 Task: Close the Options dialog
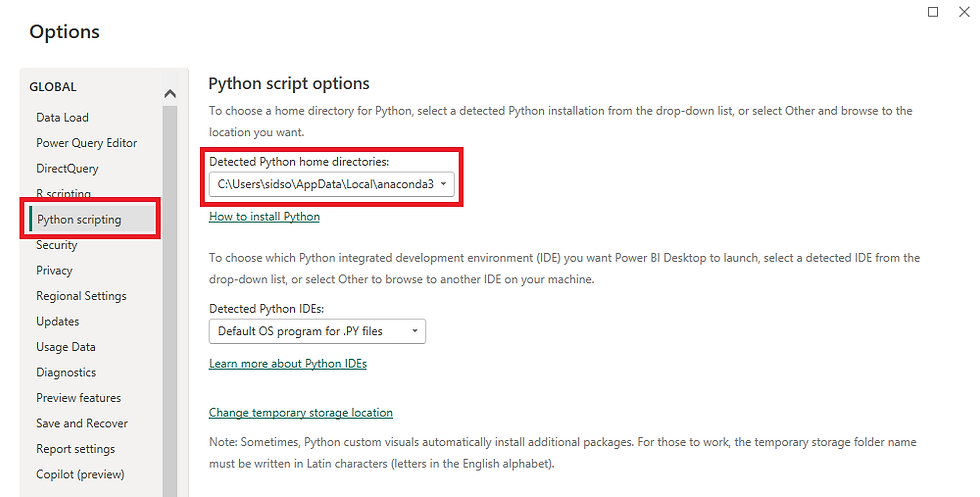point(964,12)
